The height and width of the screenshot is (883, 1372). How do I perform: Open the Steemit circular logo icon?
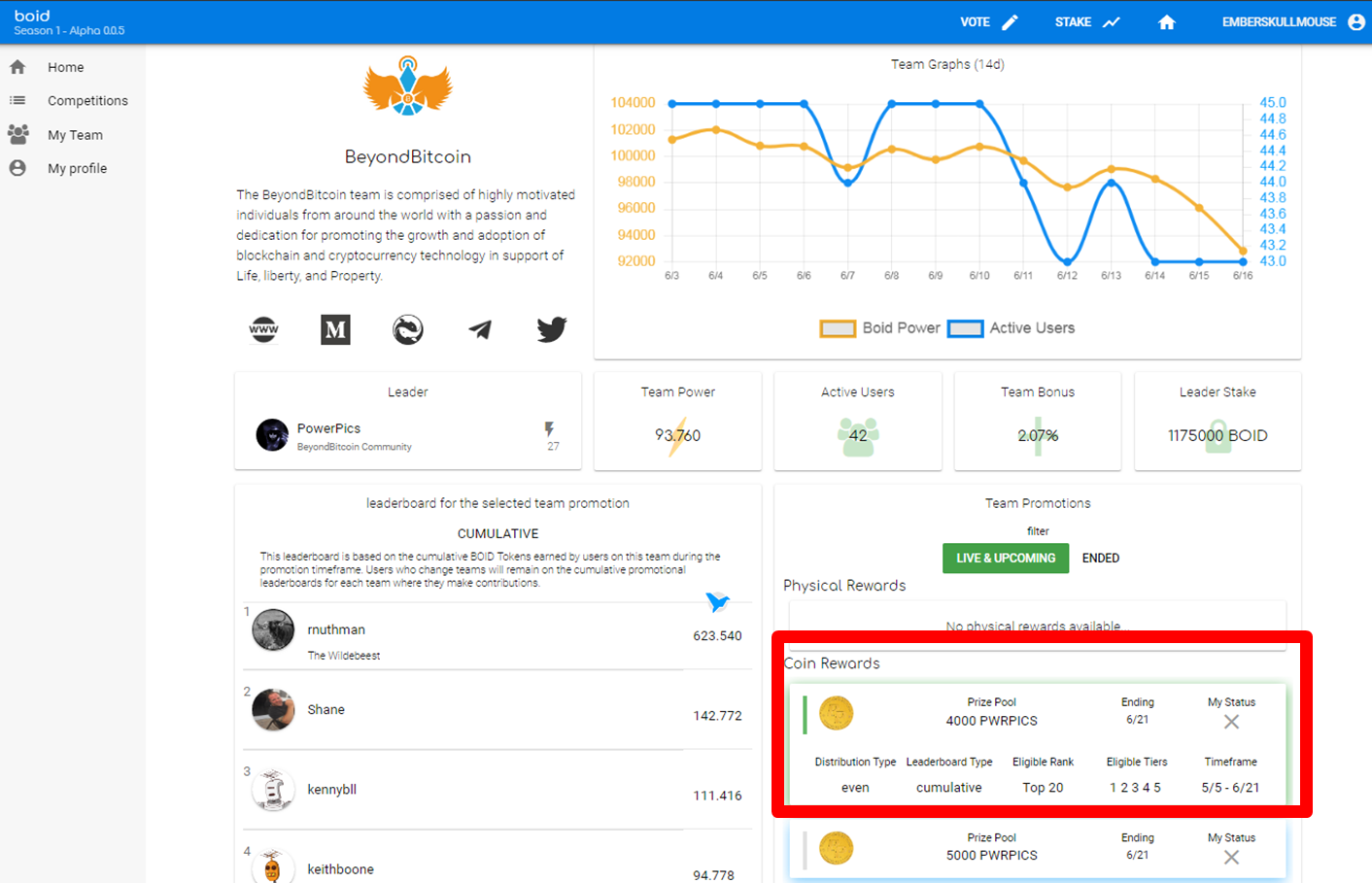pos(408,330)
